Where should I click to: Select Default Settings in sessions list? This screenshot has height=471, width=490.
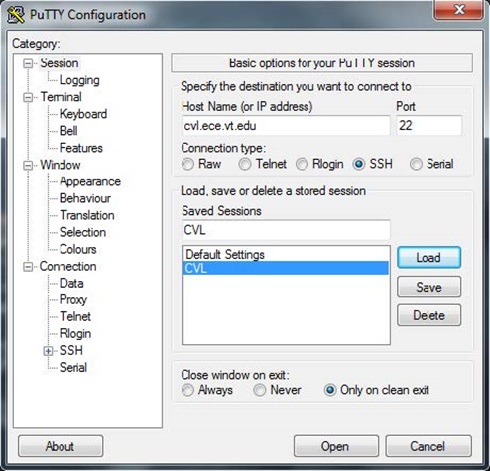(x=286, y=255)
